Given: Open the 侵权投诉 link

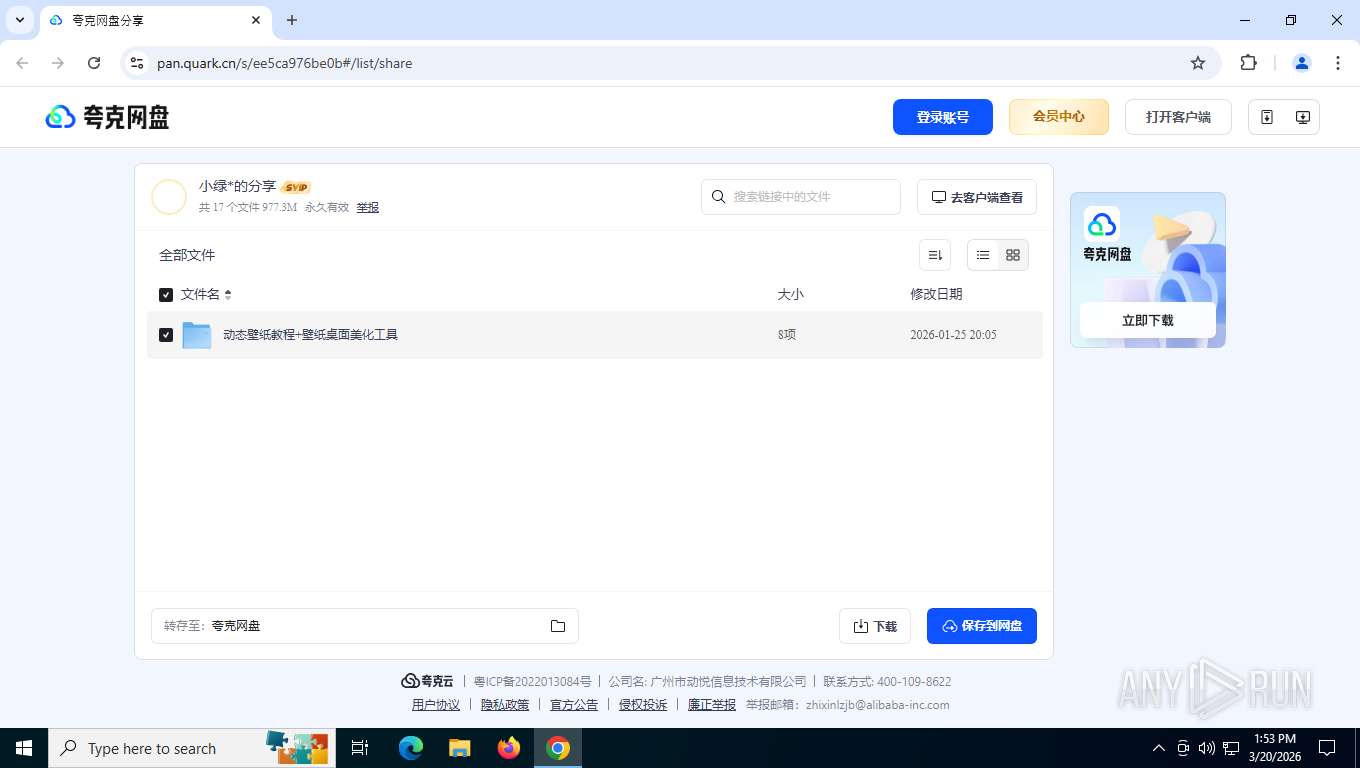Looking at the screenshot, I should [x=643, y=705].
